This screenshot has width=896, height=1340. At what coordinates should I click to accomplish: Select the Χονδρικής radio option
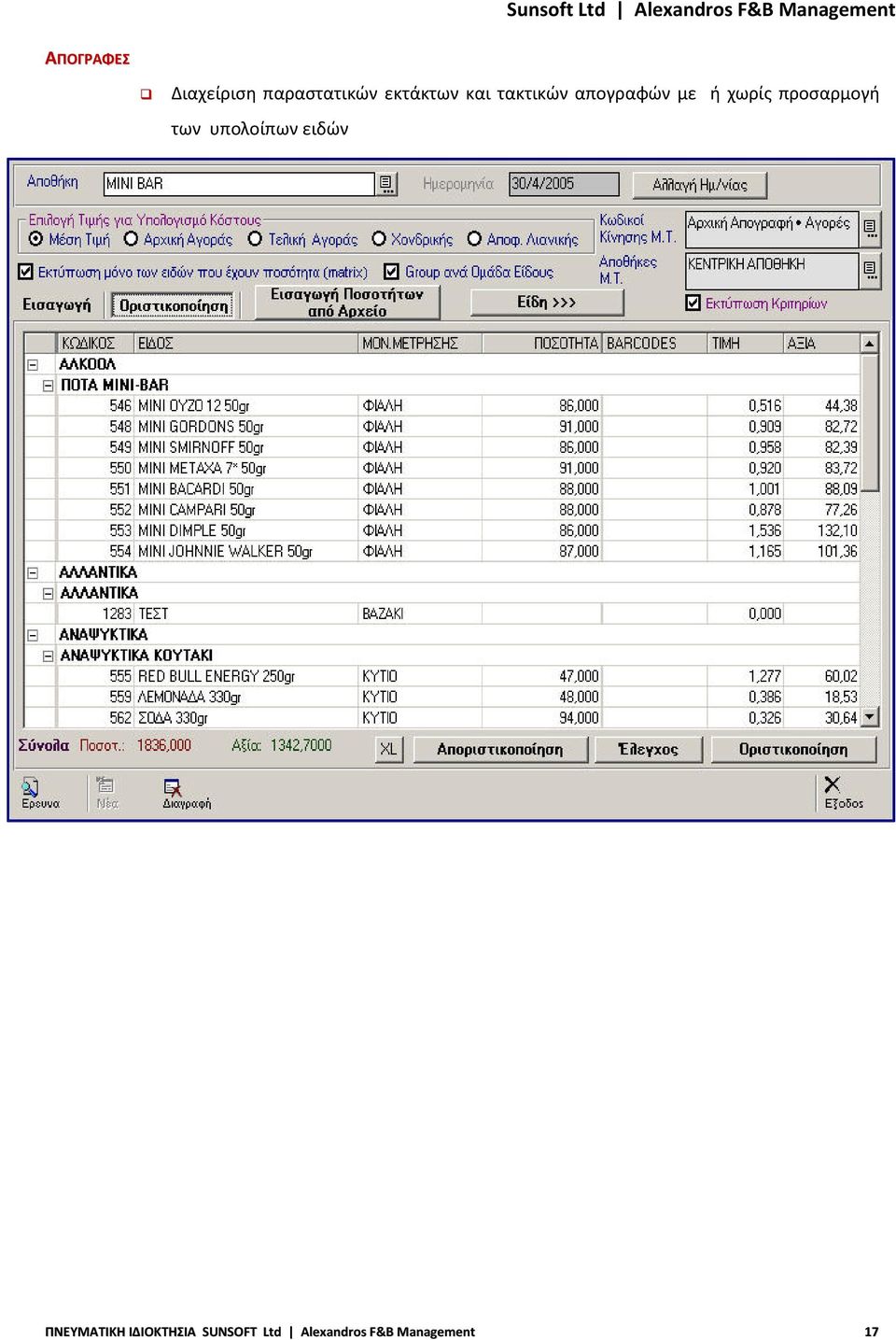pos(379,239)
